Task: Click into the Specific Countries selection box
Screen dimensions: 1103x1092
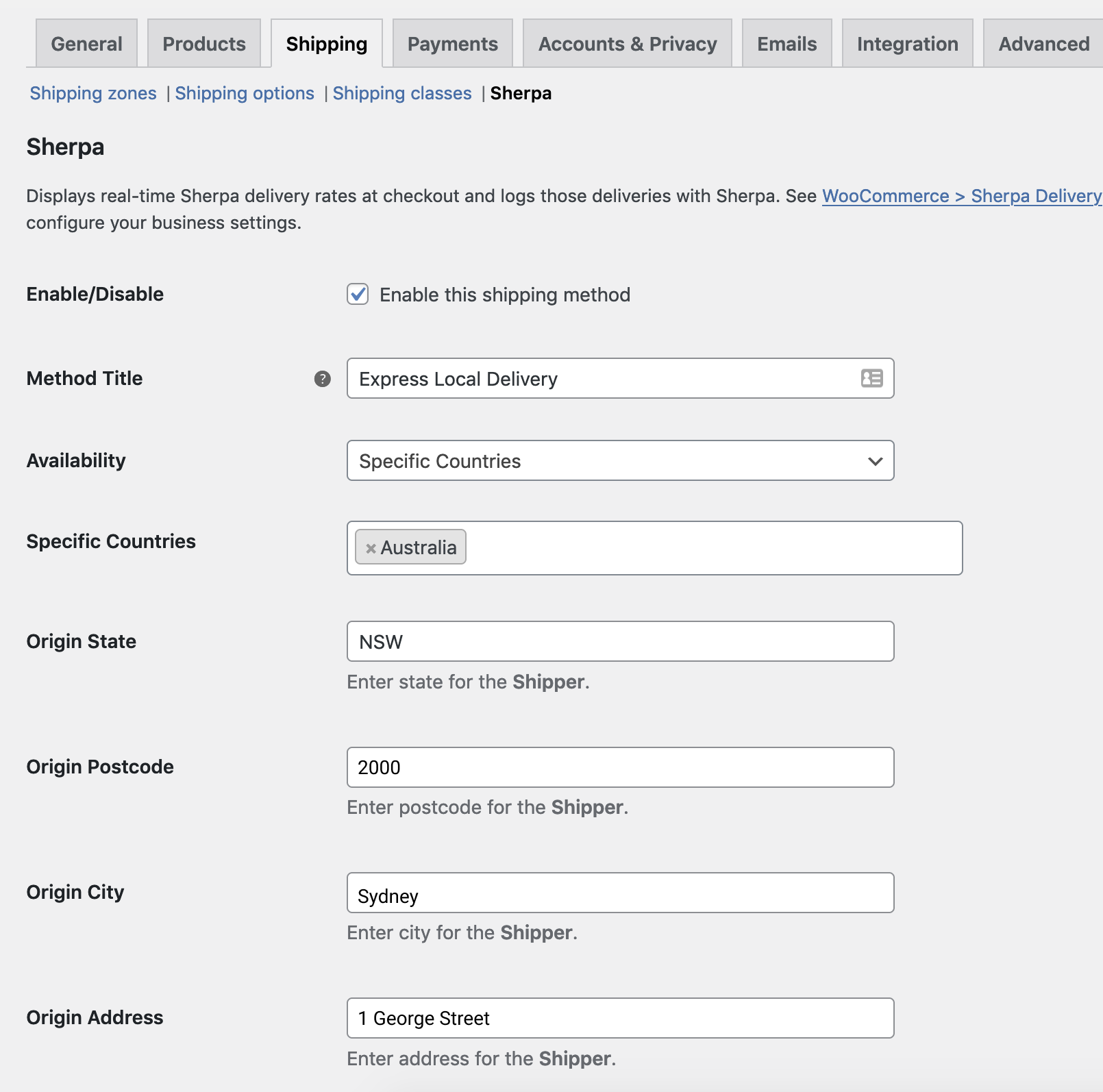Action: point(712,548)
